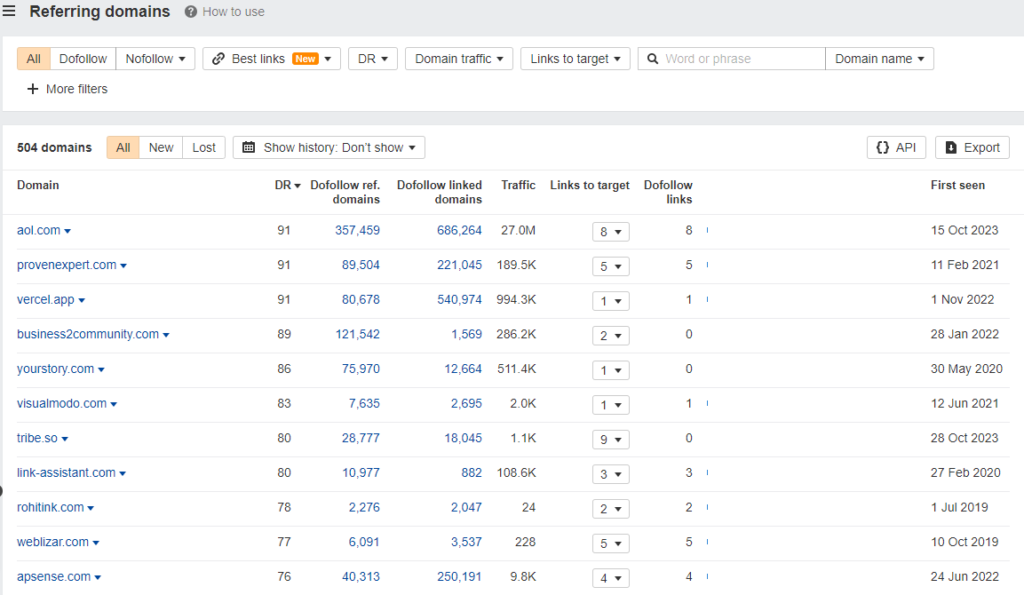This screenshot has height=595, width=1024.
Task: Switch to the New domains tab
Action: point(161,147)
